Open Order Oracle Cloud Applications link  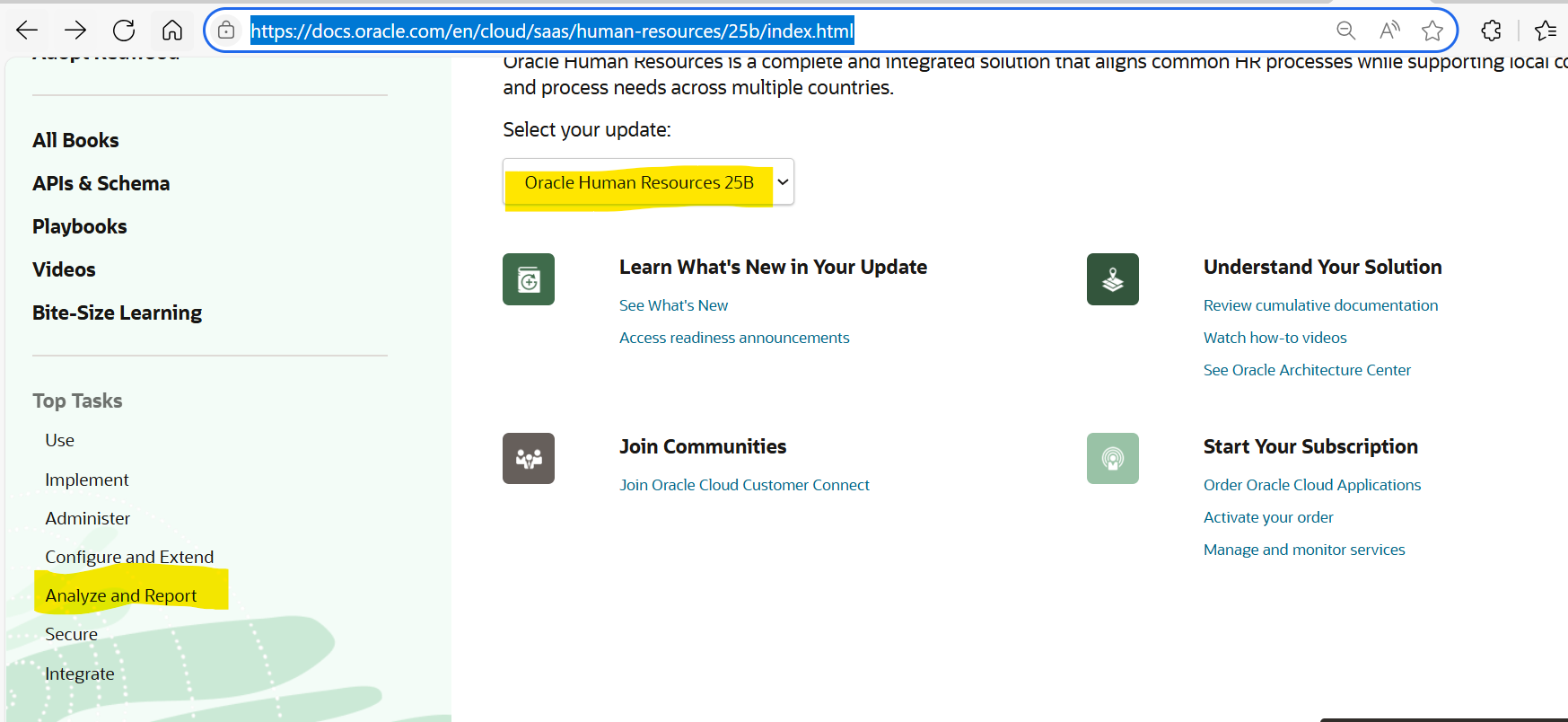click(x=1312, y=485)
